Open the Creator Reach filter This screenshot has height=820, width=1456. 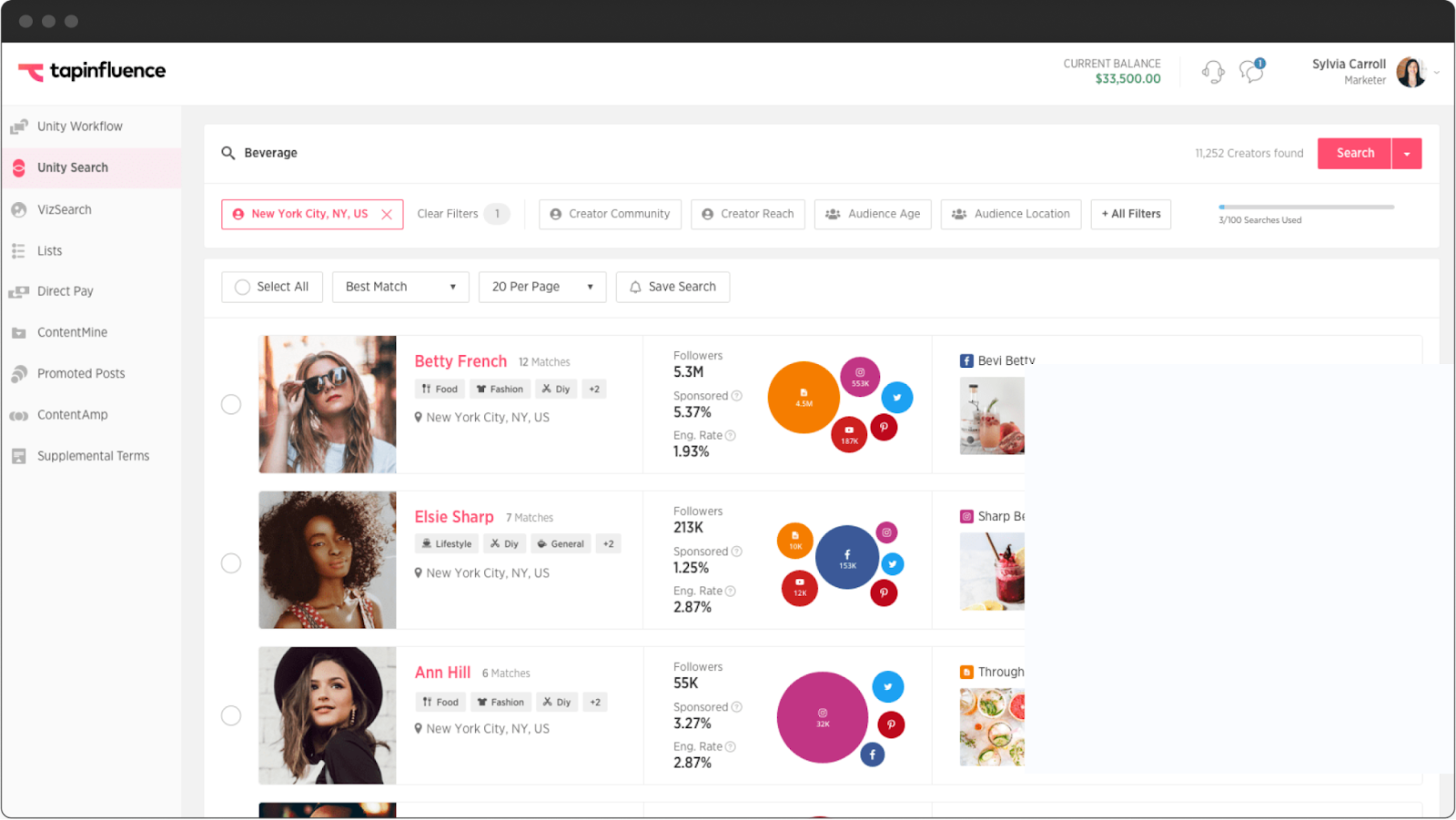click(x=748, y=214)
